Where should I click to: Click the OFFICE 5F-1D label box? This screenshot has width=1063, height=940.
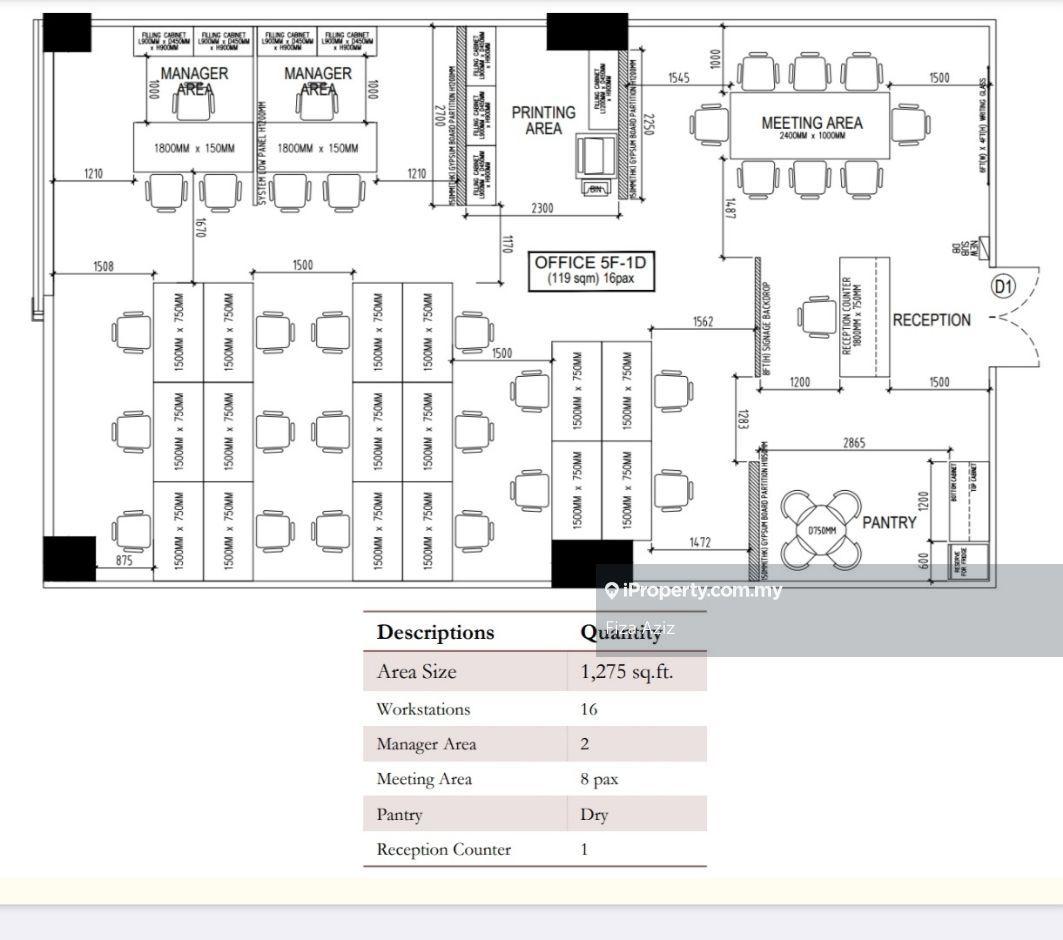tap(592, 271)
